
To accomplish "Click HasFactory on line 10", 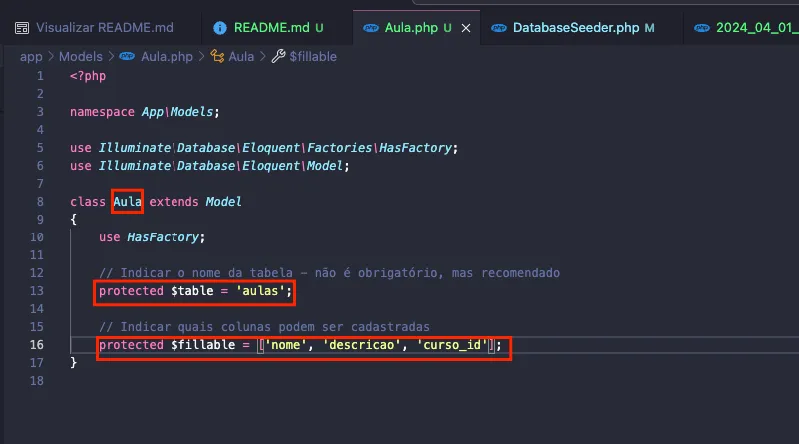I will click(x=163, y=237).
